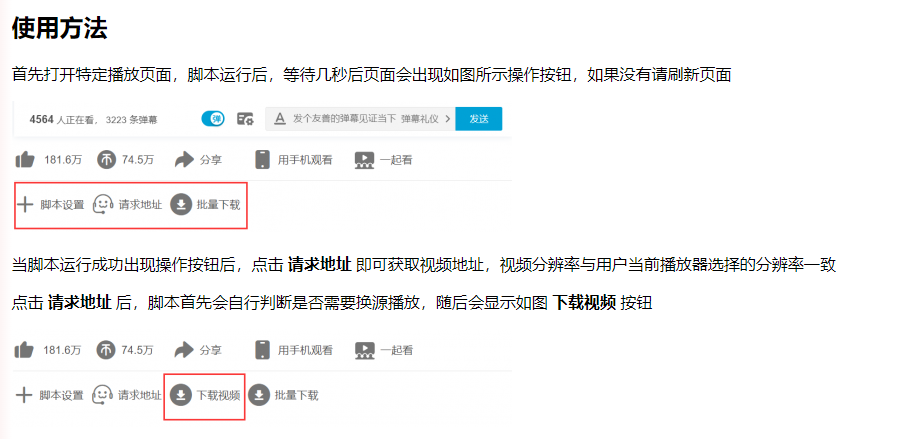Expand 脚本设置 plus icon in first image
903x439 pixels.
pos(25,205)
